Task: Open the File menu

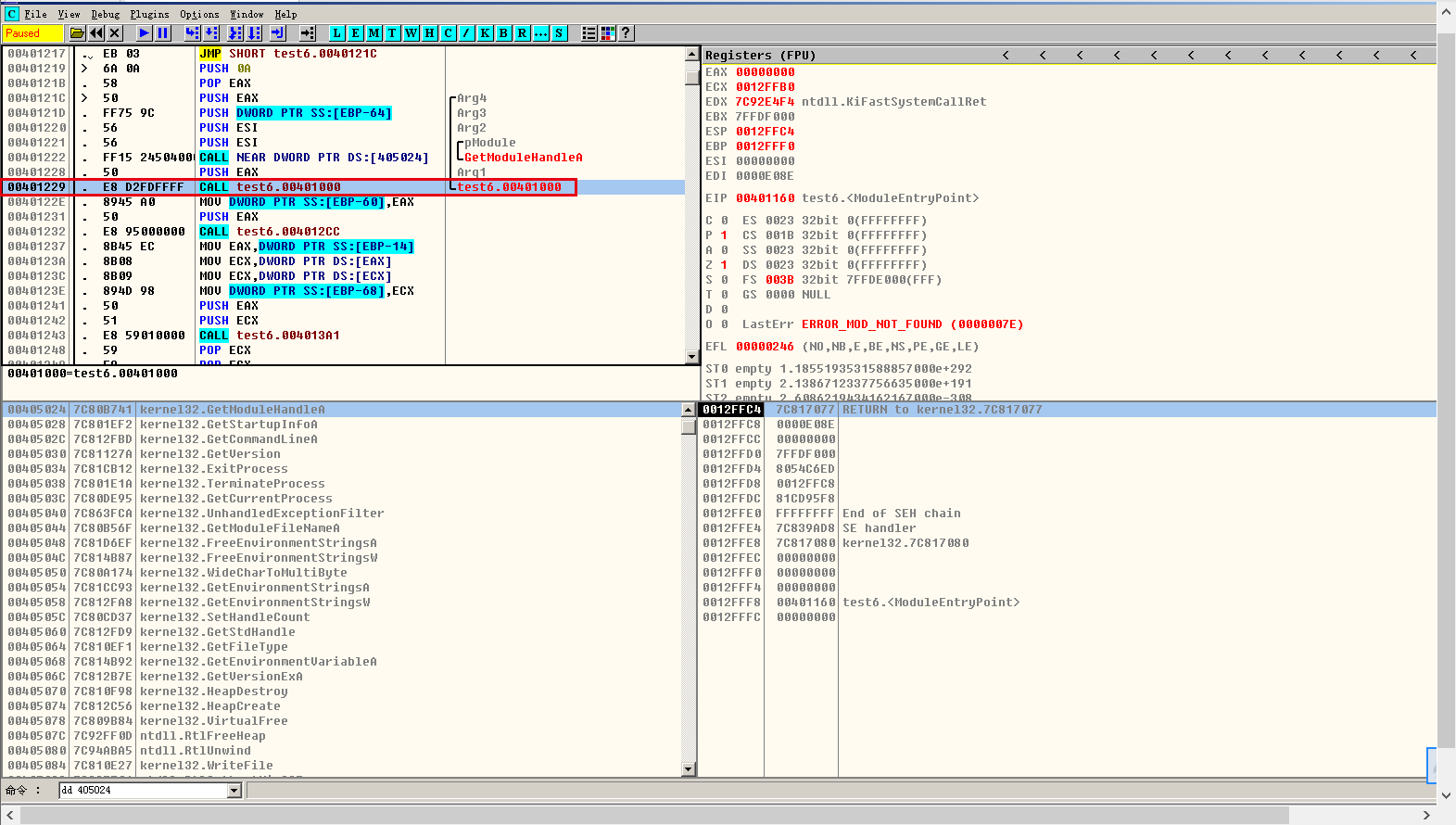Action: (36, 14)
